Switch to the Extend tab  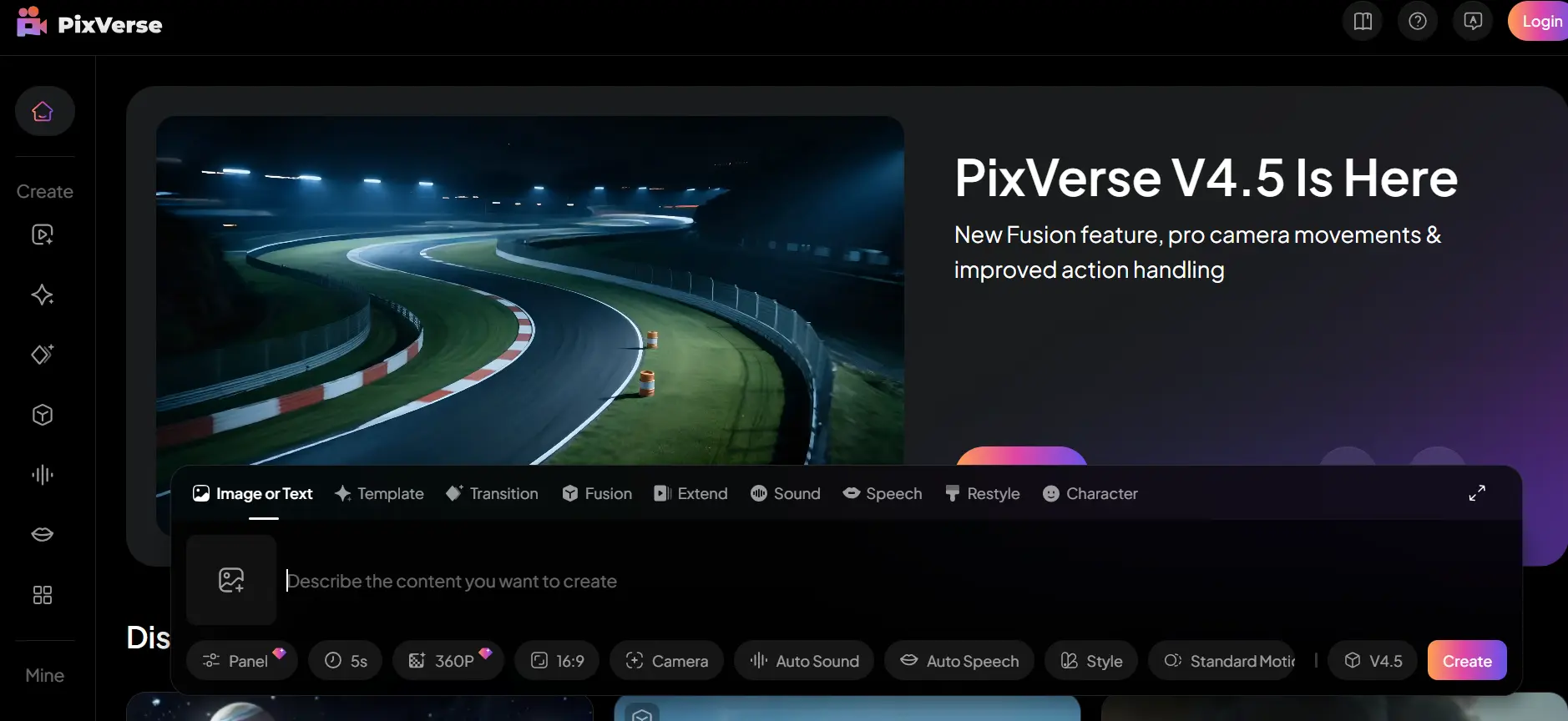[690, 494]
